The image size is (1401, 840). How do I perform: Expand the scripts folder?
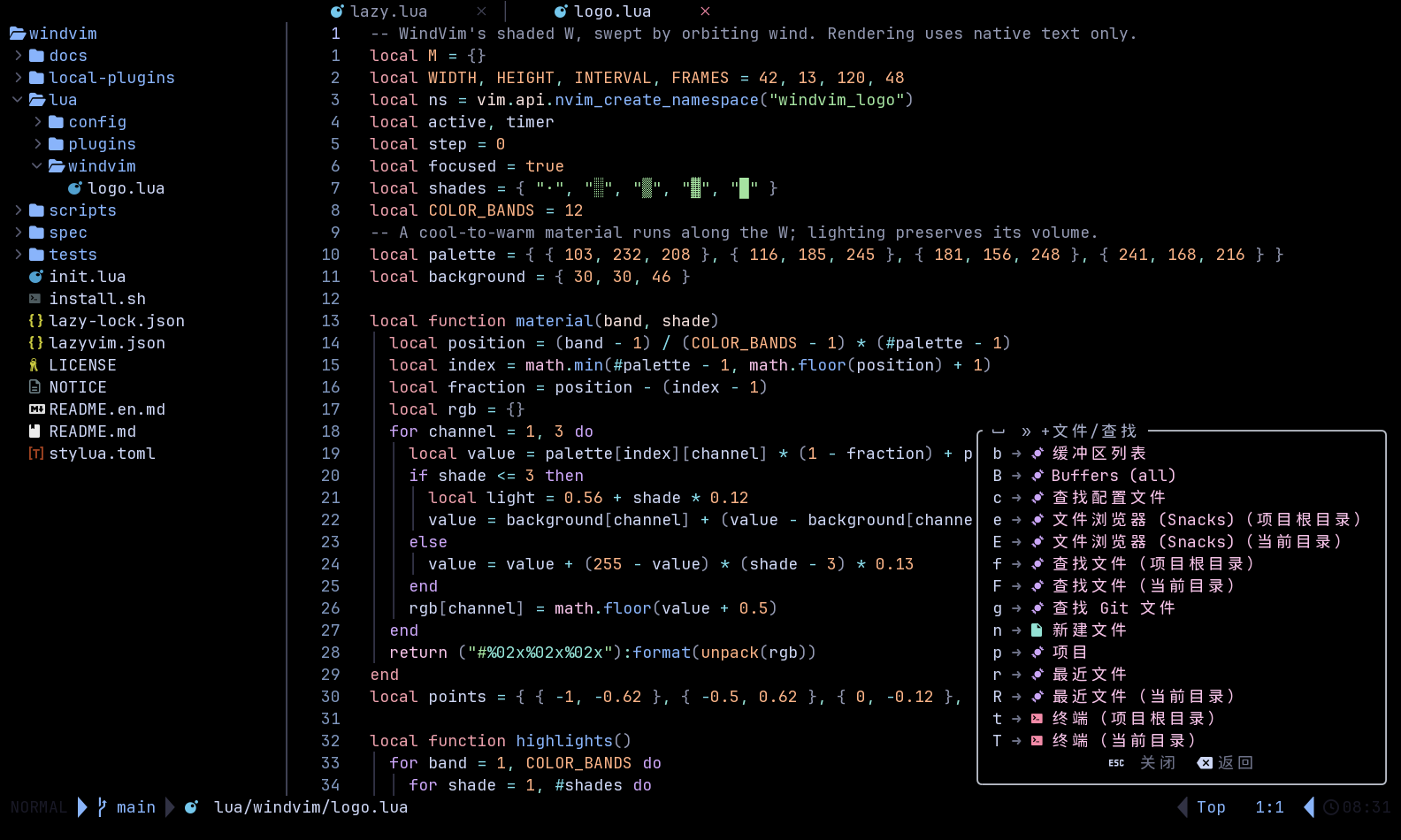19,210
